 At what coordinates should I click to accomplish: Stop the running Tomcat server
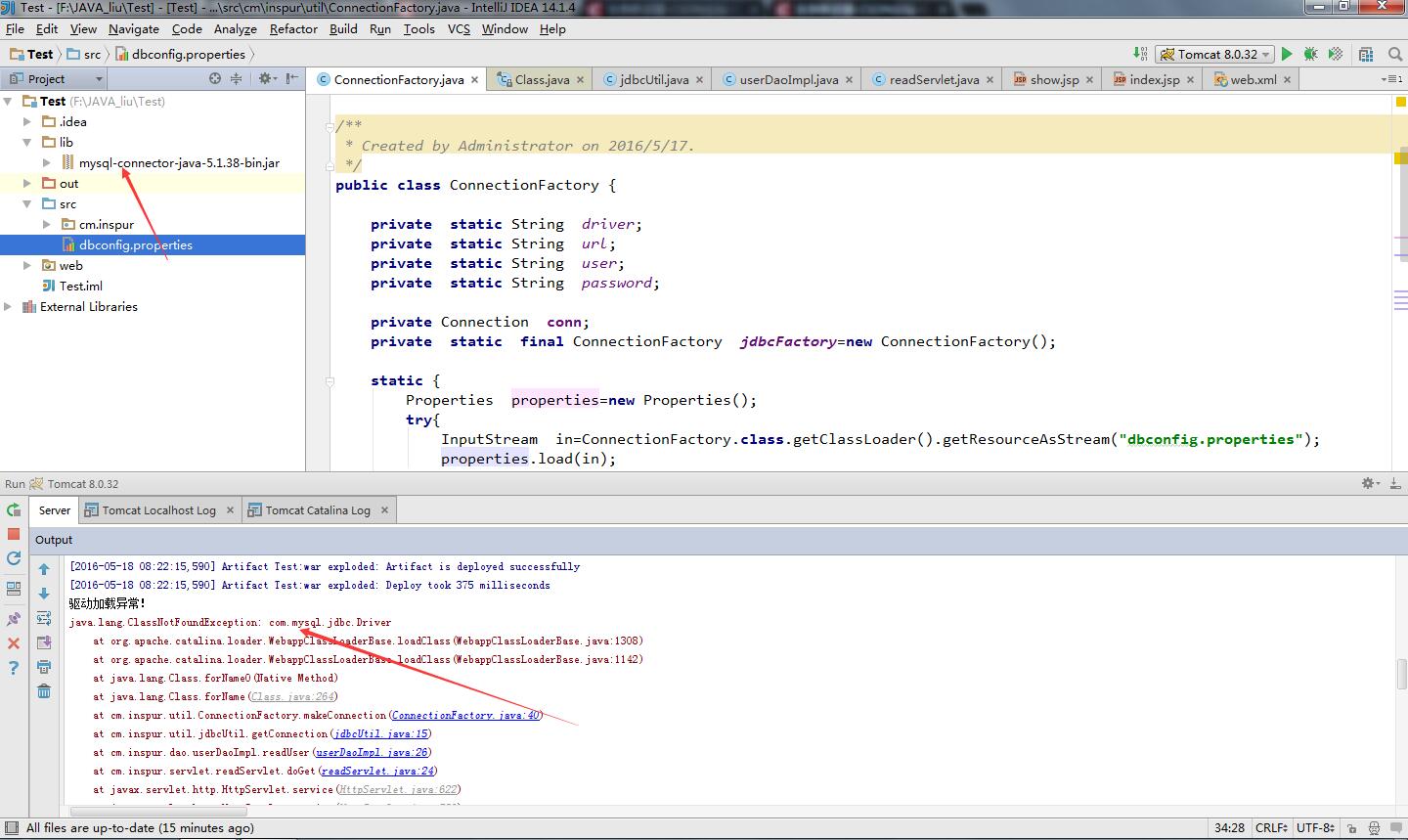point(14,534)
